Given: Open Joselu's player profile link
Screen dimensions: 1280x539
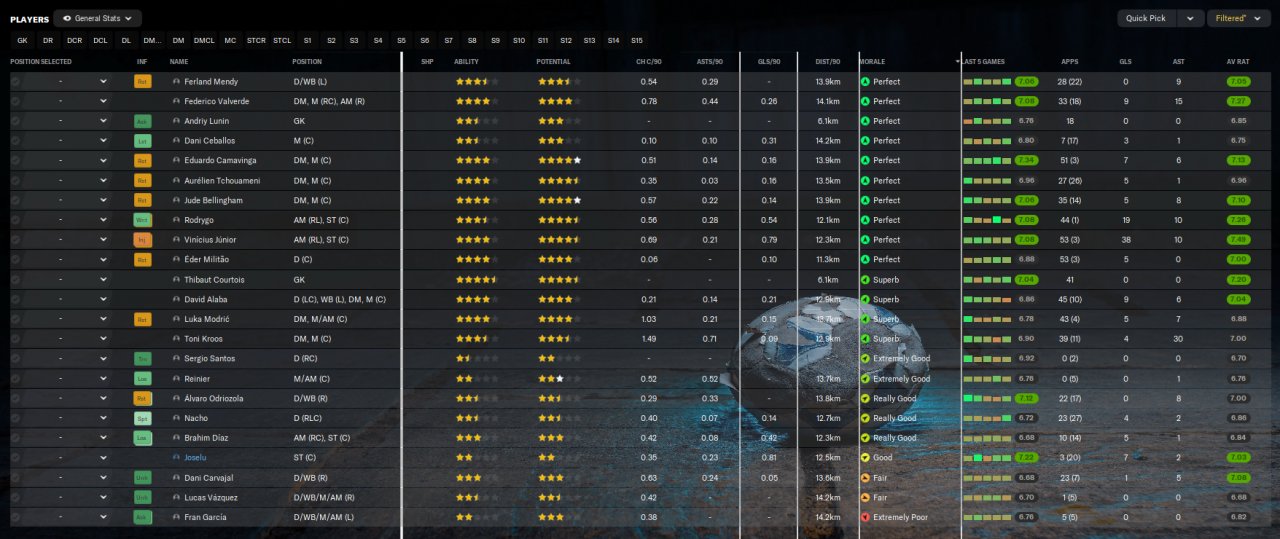Looking at the screenshot, I should tap(195, 458).
